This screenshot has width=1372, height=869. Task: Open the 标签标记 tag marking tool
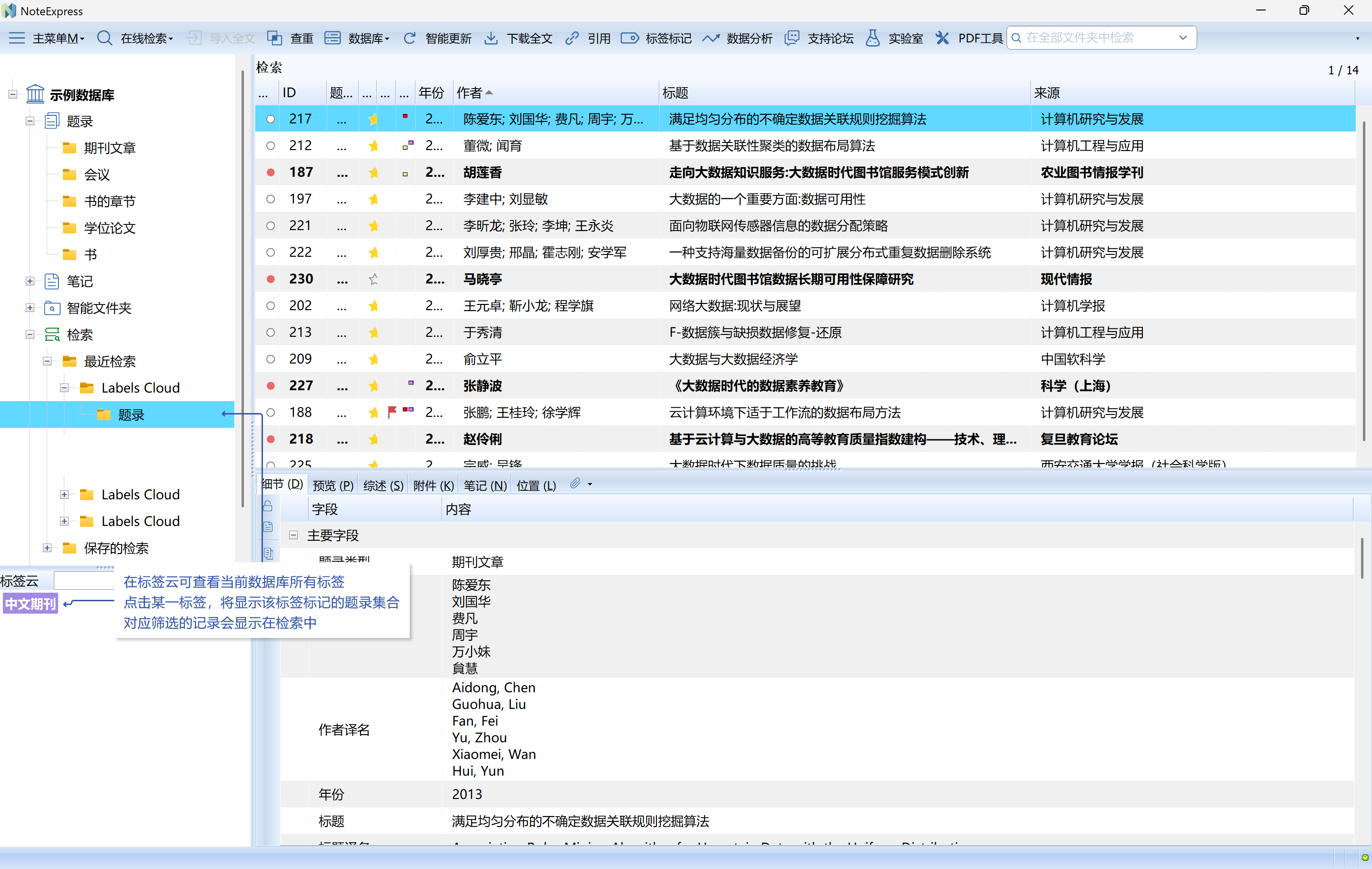(656, 38)
